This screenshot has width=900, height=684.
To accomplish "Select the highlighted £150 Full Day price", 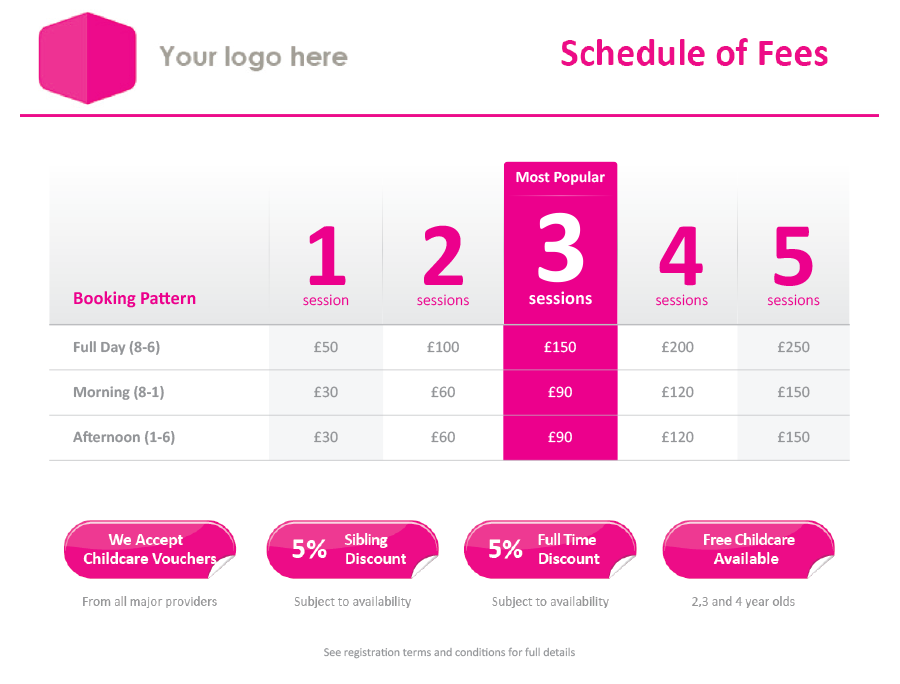I will pyautogui.click(x=560, y=347).
